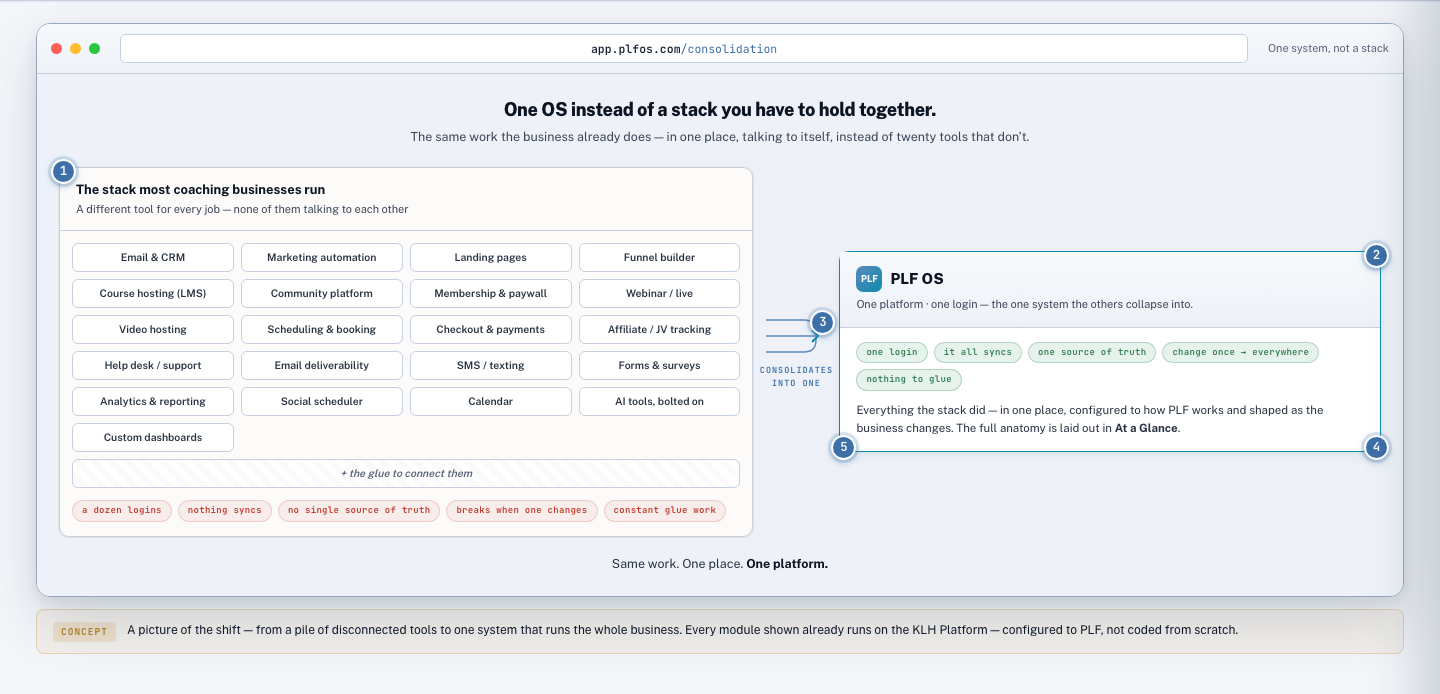Click the '+ the glue to connect them' bar
This screenshot has height=694, width=1440.
[x=406, y=473]
